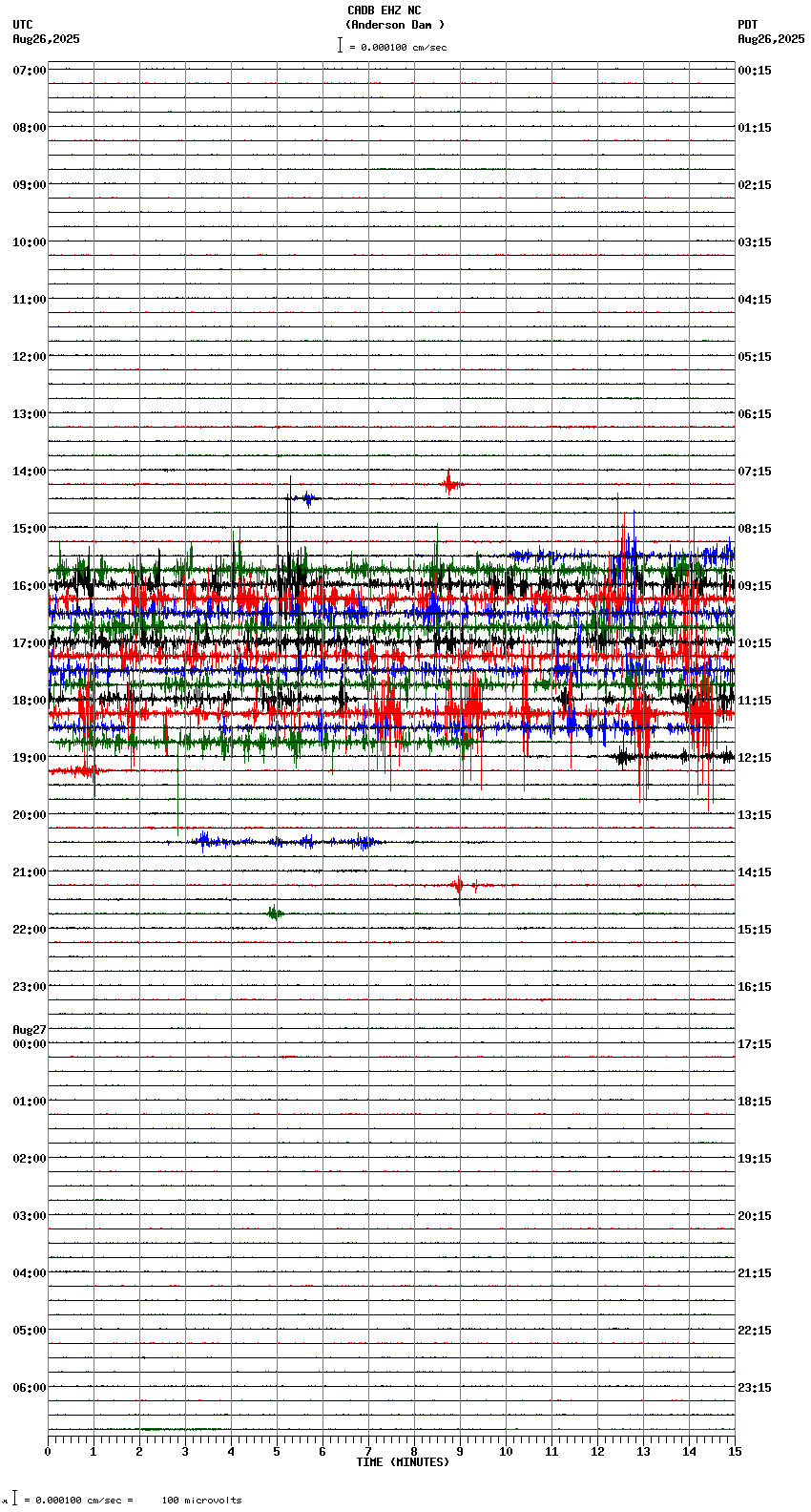Viewport: 811px width, 1512px height.
Task: Click the '20:15' PDT time label
Action: [x=755, y=1216]
